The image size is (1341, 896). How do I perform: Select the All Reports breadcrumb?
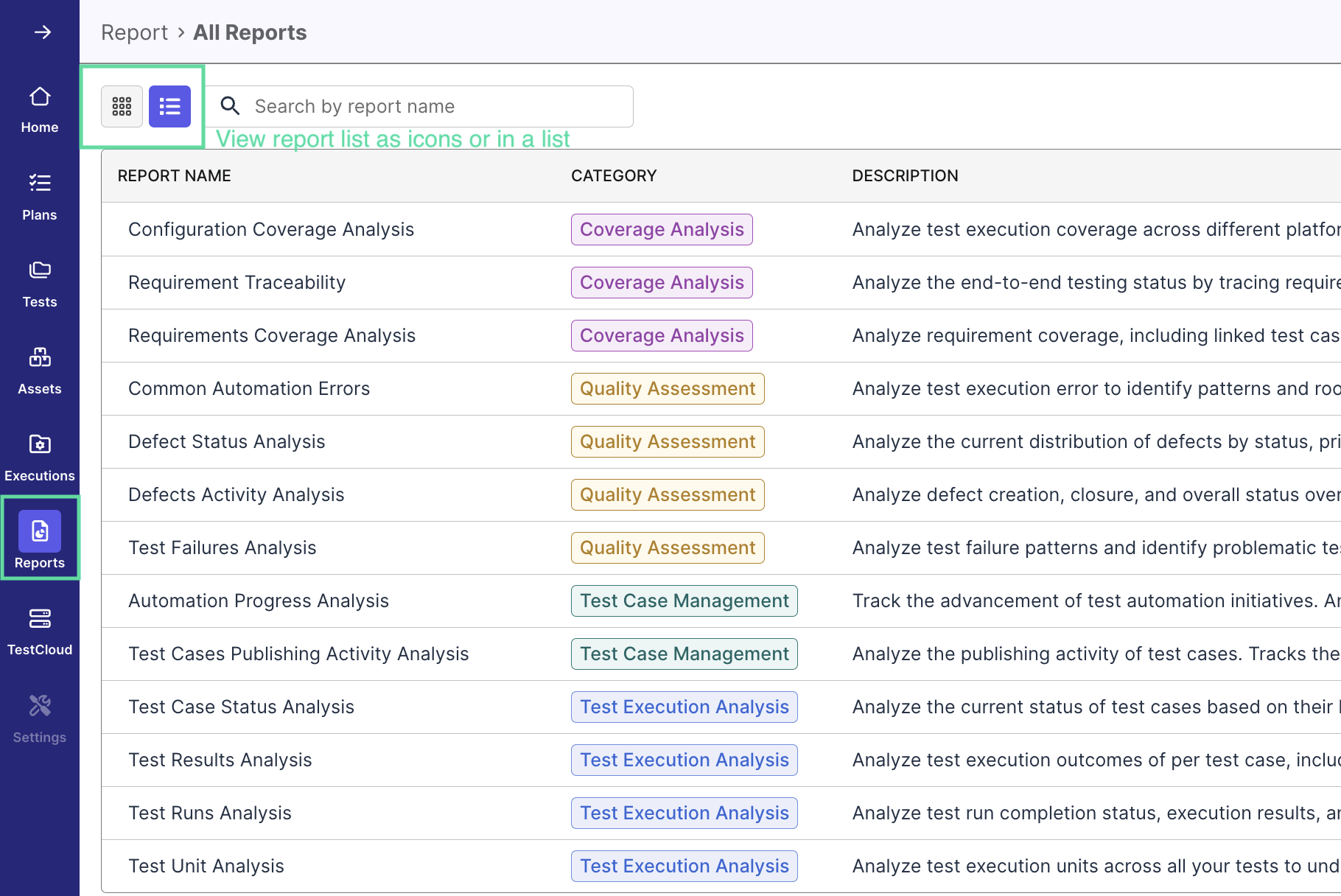coord(249,32)
